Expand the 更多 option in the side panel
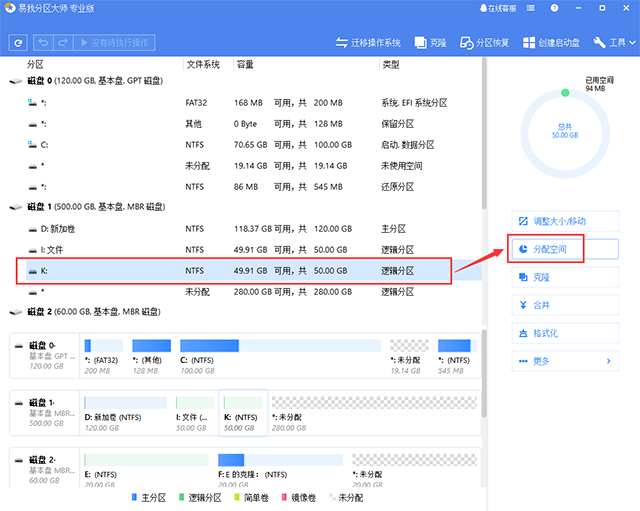 point(563,361)
